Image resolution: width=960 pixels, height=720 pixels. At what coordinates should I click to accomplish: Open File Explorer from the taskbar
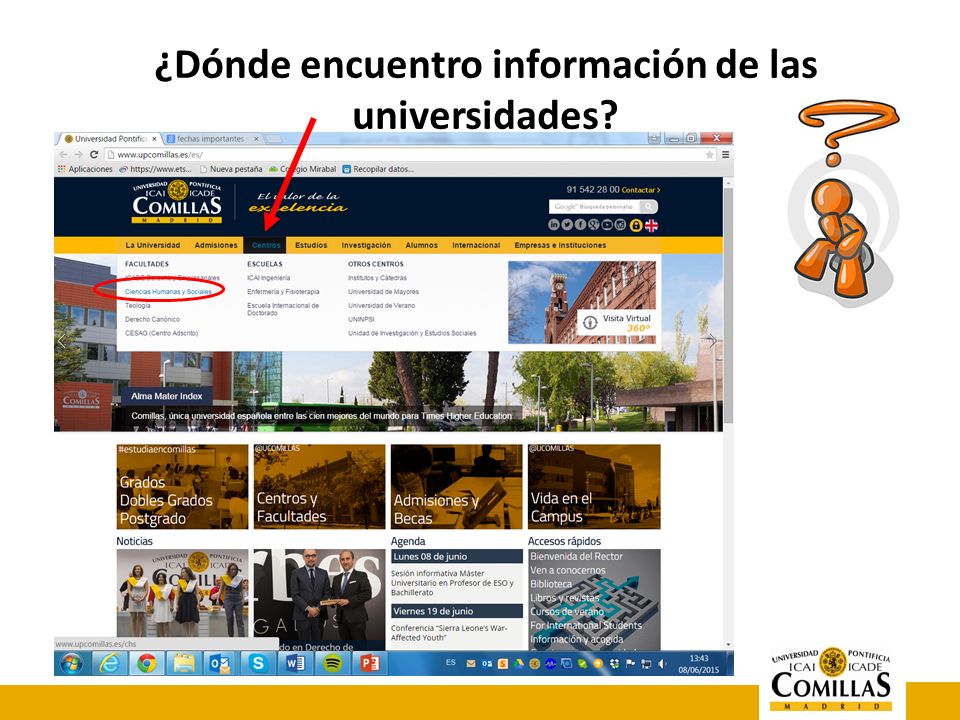pyautogui.click(x=184, y=663)
